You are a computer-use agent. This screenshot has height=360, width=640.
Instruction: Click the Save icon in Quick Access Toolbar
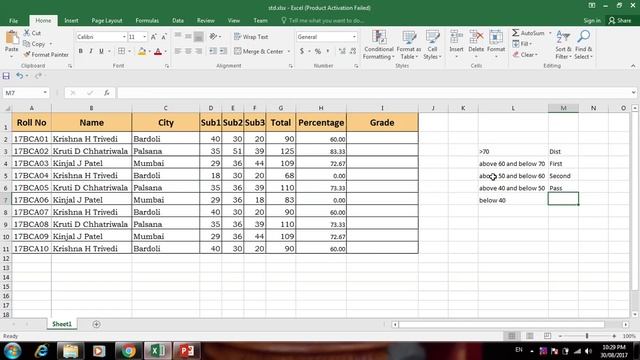[6, 76]
